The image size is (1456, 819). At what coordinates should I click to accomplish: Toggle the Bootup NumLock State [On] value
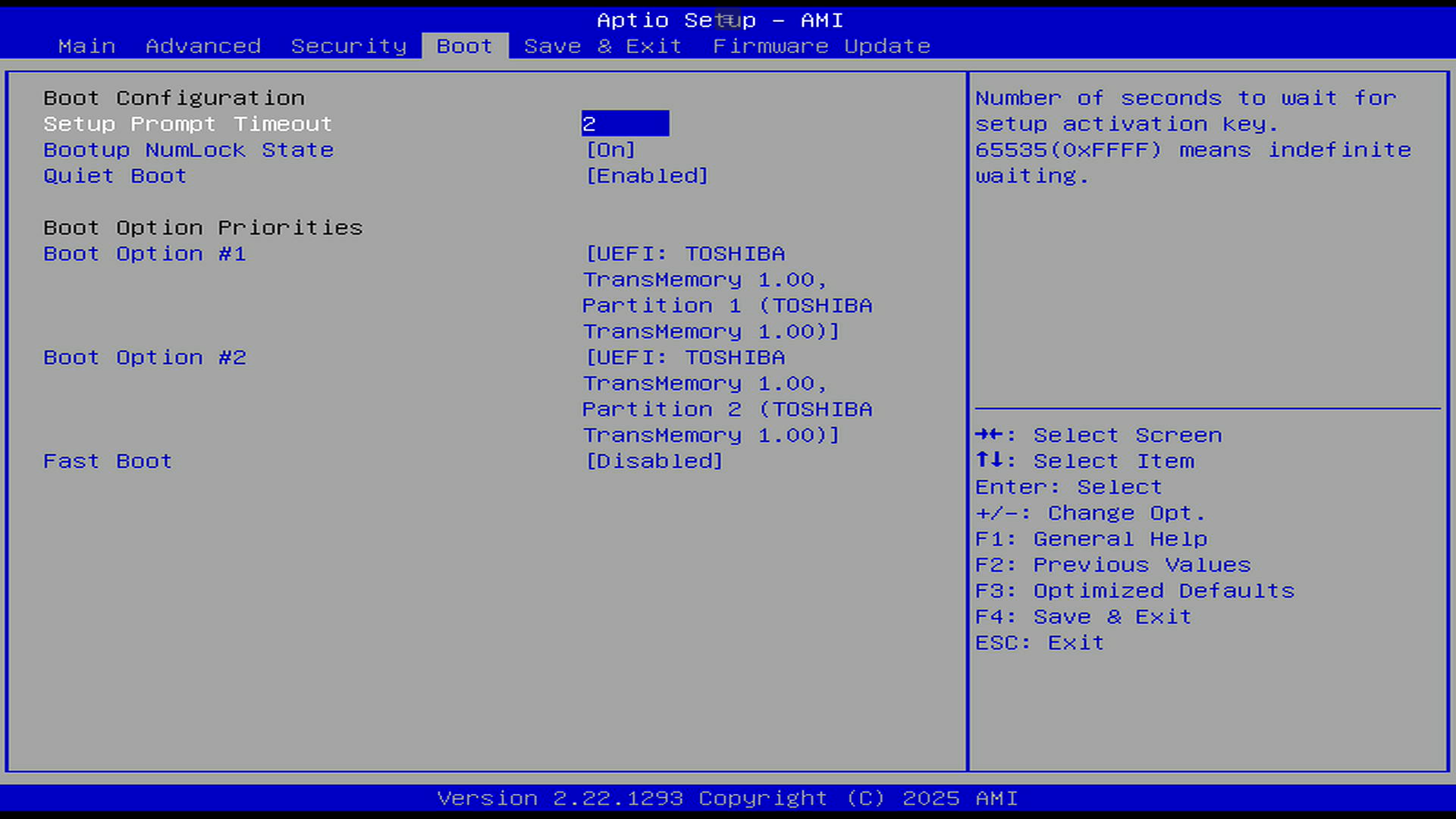(x=610, y=150)
